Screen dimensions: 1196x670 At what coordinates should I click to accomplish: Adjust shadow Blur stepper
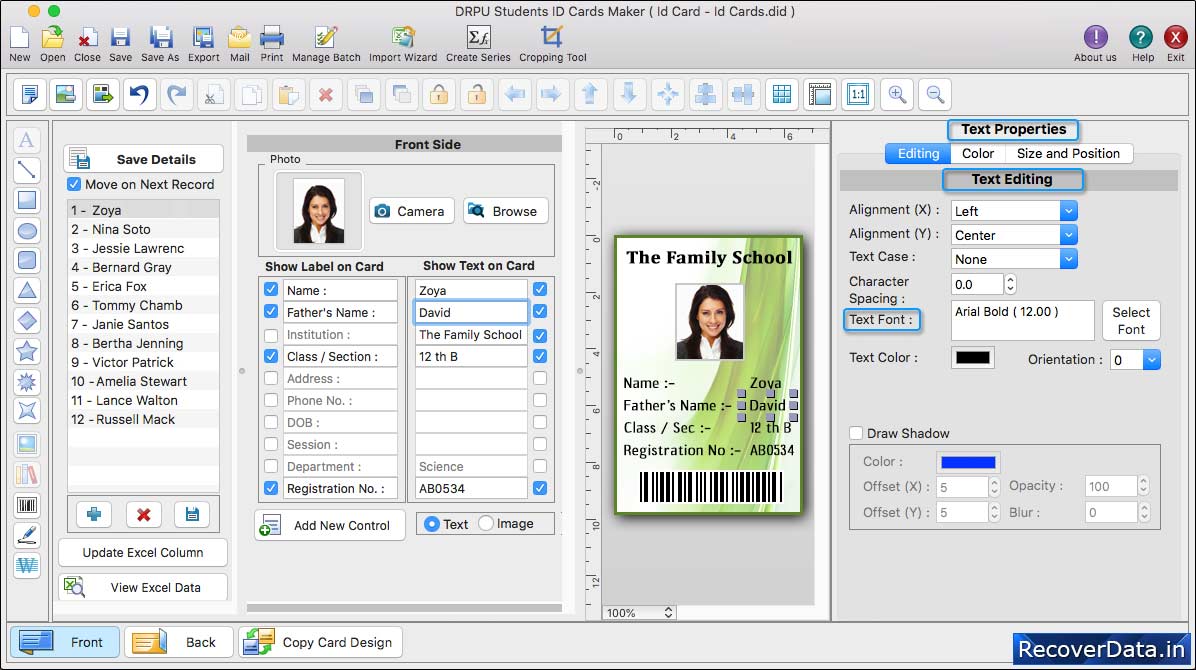point(1143,512)
